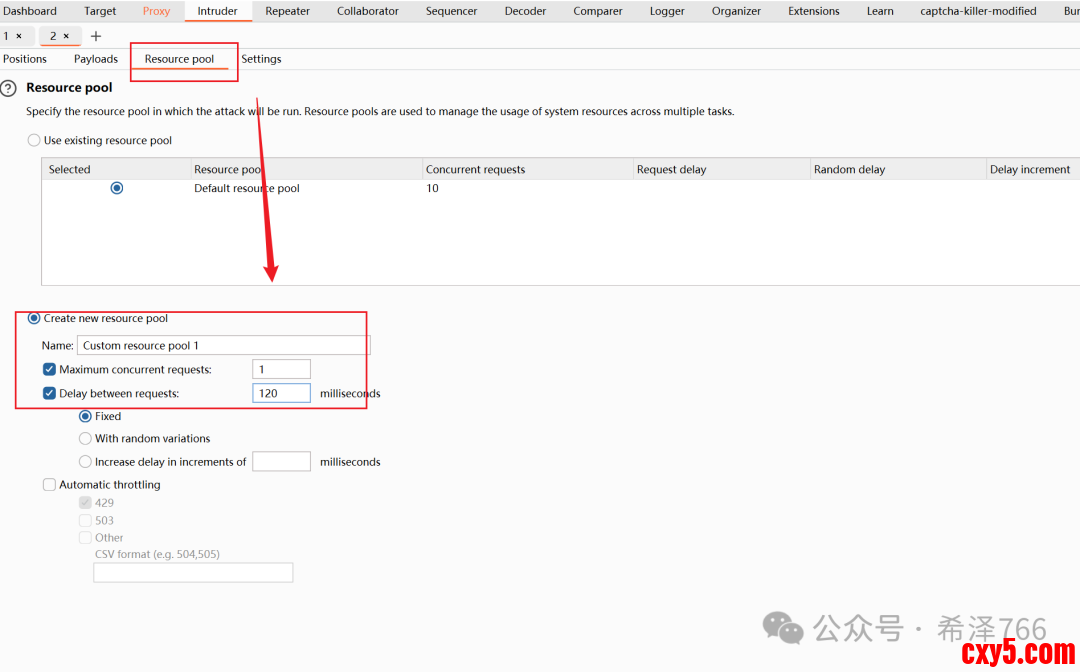Select the Default resource pool radio button
This screenshot has width=1080, height=672.
click(x=117, y=188)
